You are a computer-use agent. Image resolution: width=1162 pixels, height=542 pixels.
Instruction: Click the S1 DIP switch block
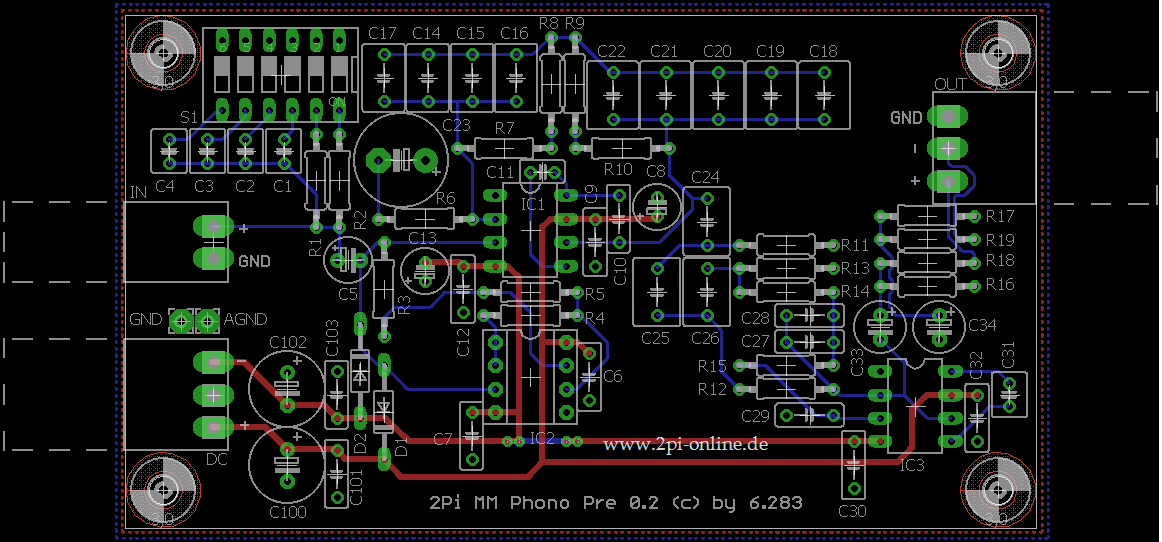[281, 72]
